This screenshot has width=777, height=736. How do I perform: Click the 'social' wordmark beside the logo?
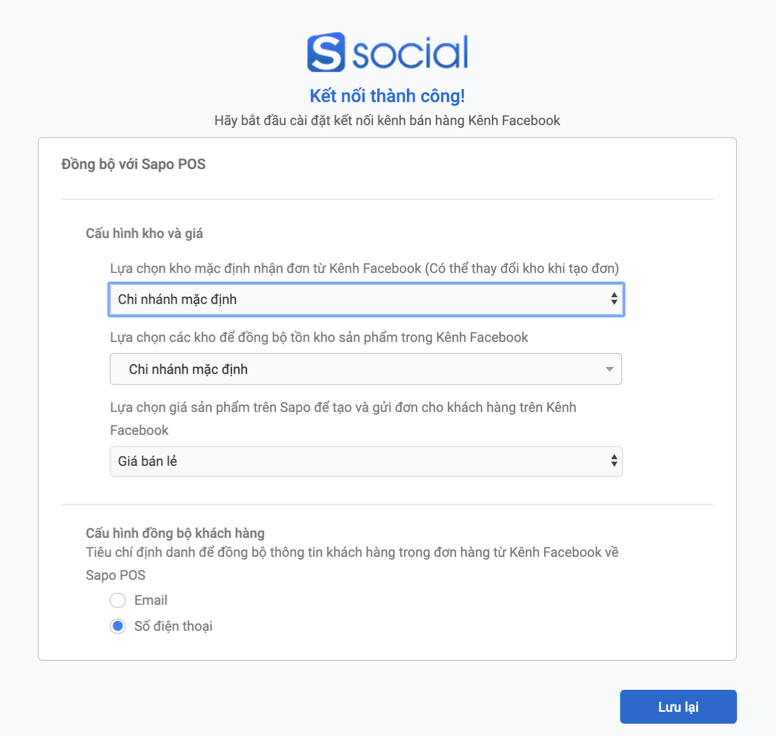coord(410,53)
